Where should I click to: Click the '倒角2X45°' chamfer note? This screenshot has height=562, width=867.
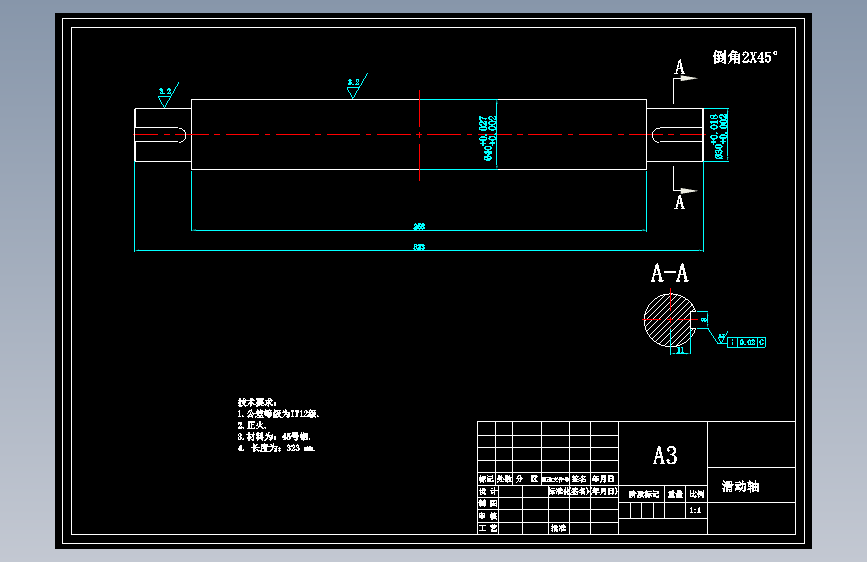(745, 57)
